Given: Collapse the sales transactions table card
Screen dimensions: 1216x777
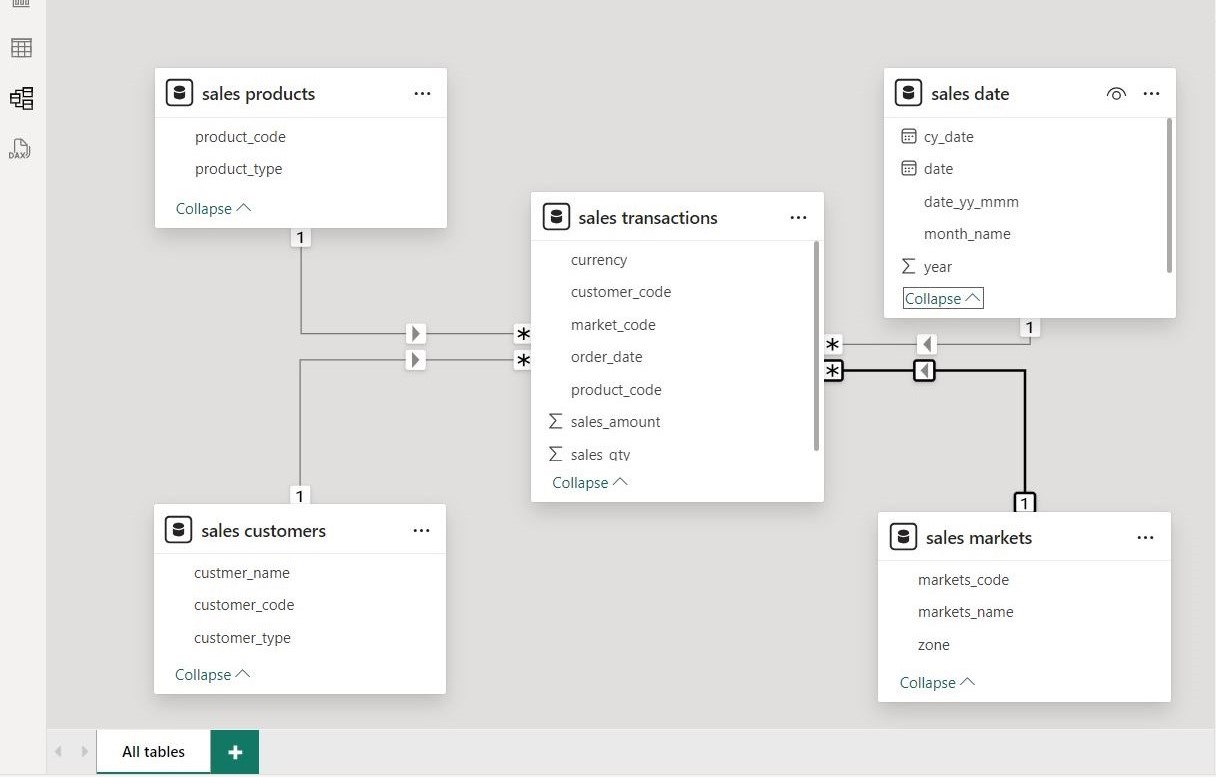Looking at the screenshot, I should (589, 483).
